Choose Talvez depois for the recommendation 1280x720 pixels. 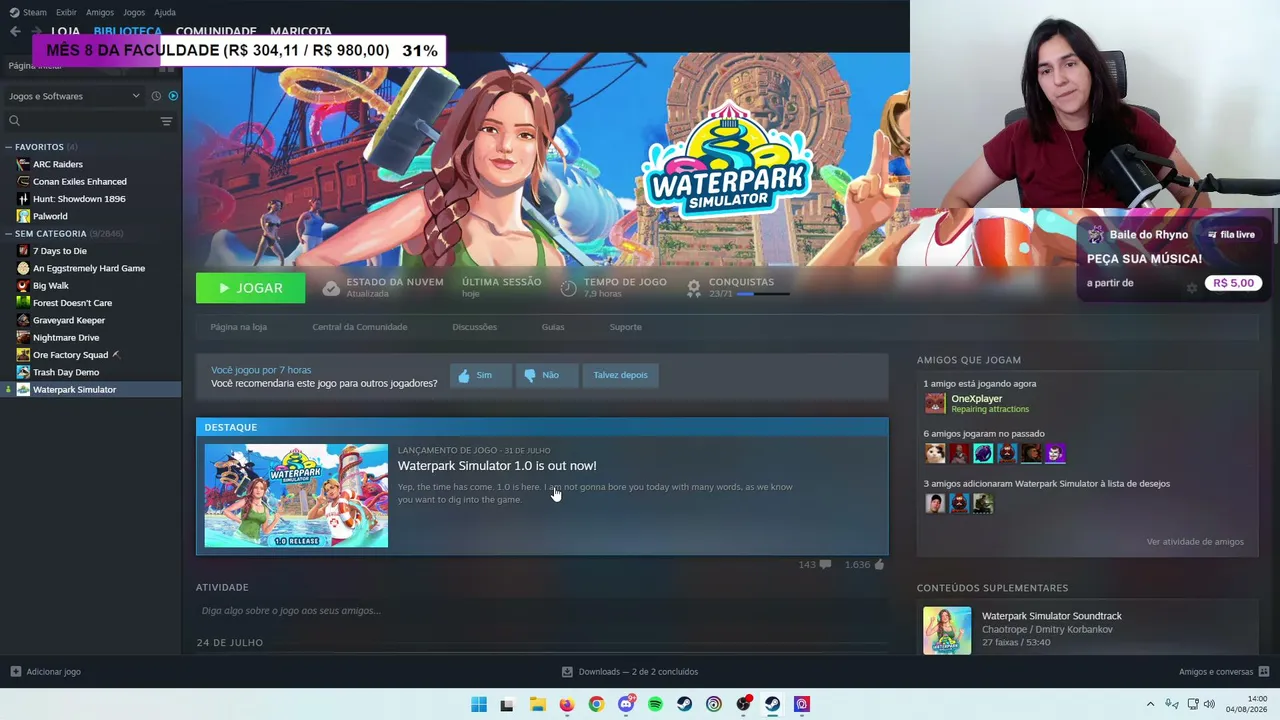pos(620,375)
